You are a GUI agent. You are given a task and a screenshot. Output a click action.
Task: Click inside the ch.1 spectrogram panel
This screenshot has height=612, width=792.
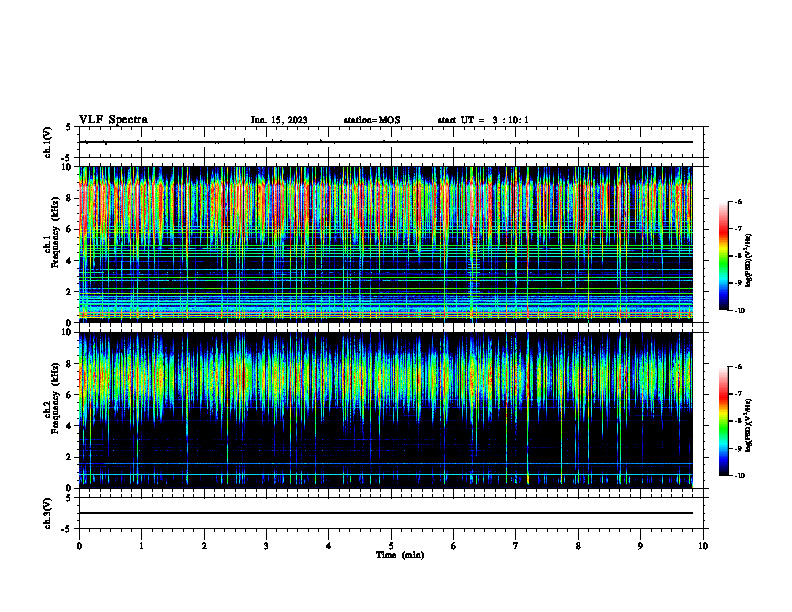tap(386, 244)
